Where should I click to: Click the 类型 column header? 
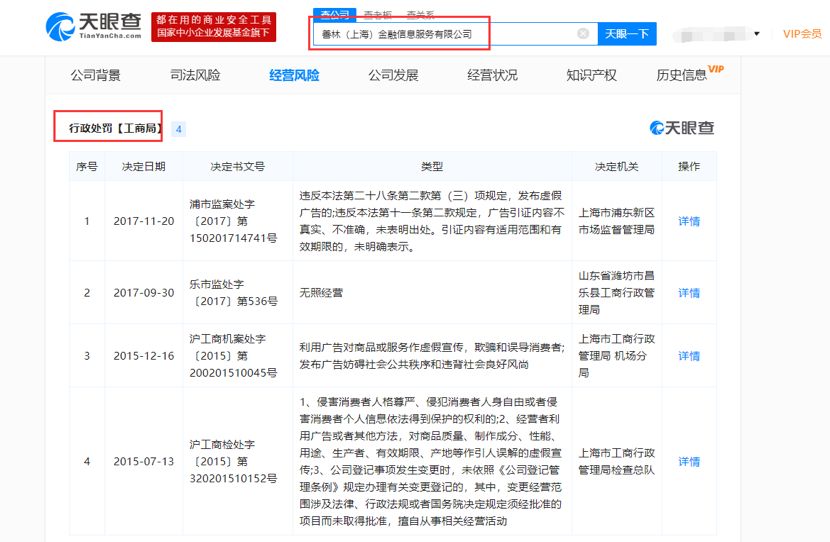pos(431,167)
